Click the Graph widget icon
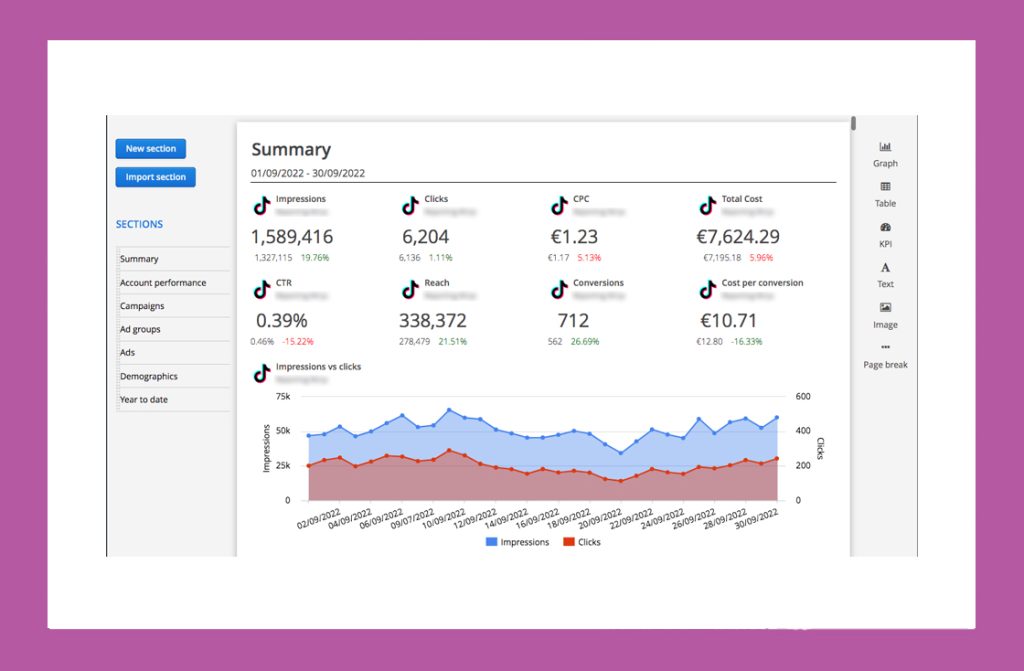This screenshot has width=1024, height=671. click(x=885, y=147)
